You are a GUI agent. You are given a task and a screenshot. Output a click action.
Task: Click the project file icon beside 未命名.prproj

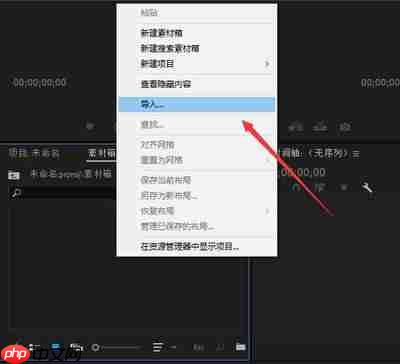pyautogui.click(x=14, y=175)
